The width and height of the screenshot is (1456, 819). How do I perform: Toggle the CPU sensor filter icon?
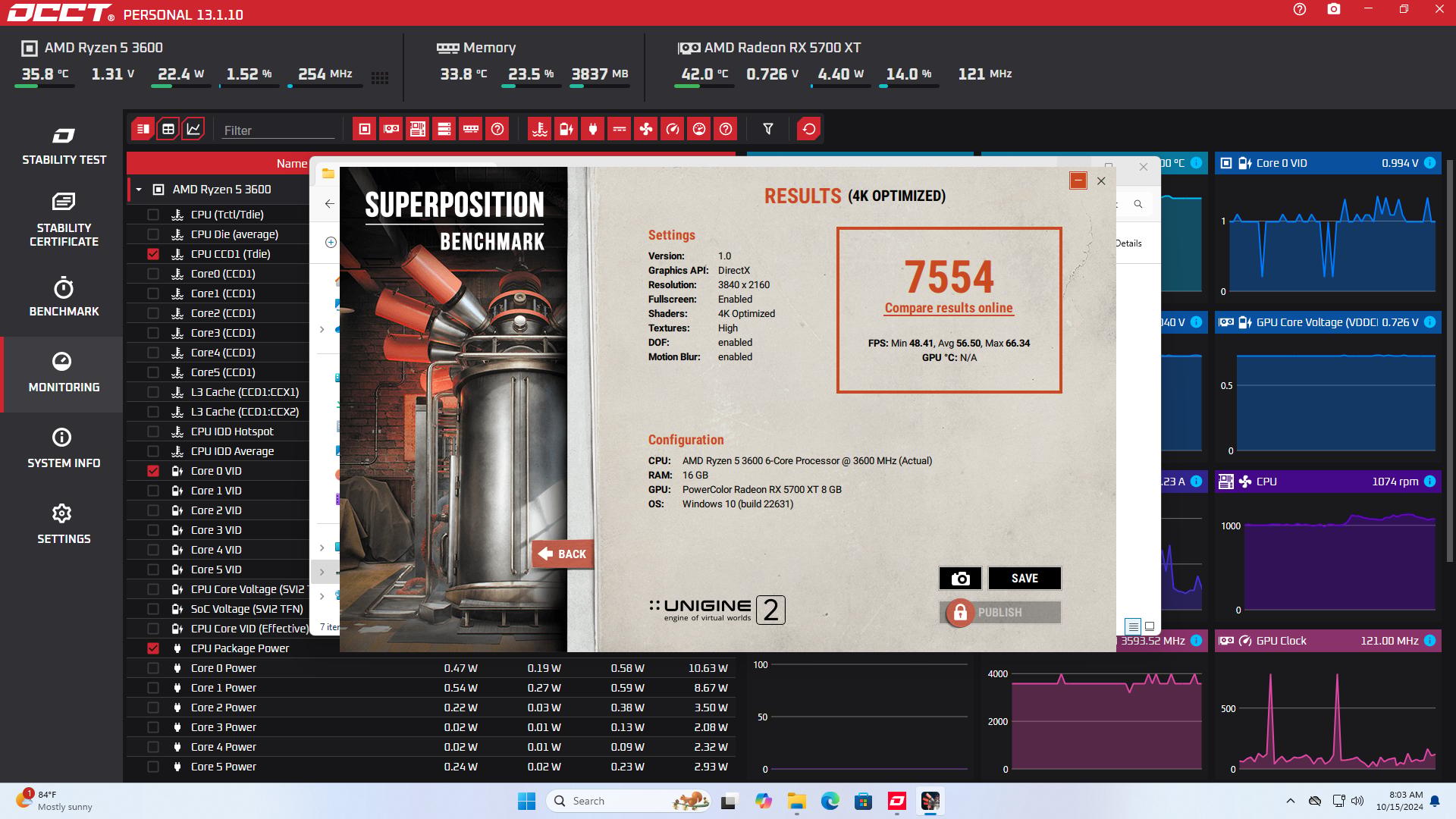pyautogui.click(x=365, y=129)
